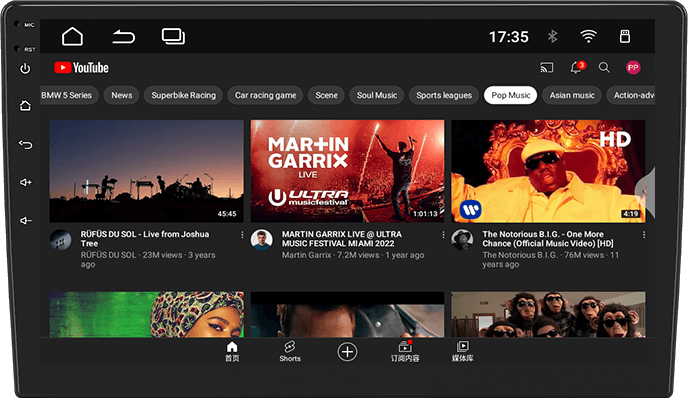688x398 pixels.
Task: Play the RÜFÜS DU SOL Joshua Tree thumbnail
Action: (147, 171)
